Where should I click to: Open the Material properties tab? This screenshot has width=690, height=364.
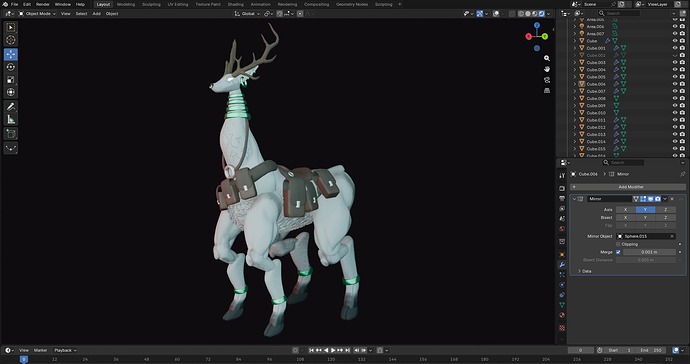click(x=562, y=315)
